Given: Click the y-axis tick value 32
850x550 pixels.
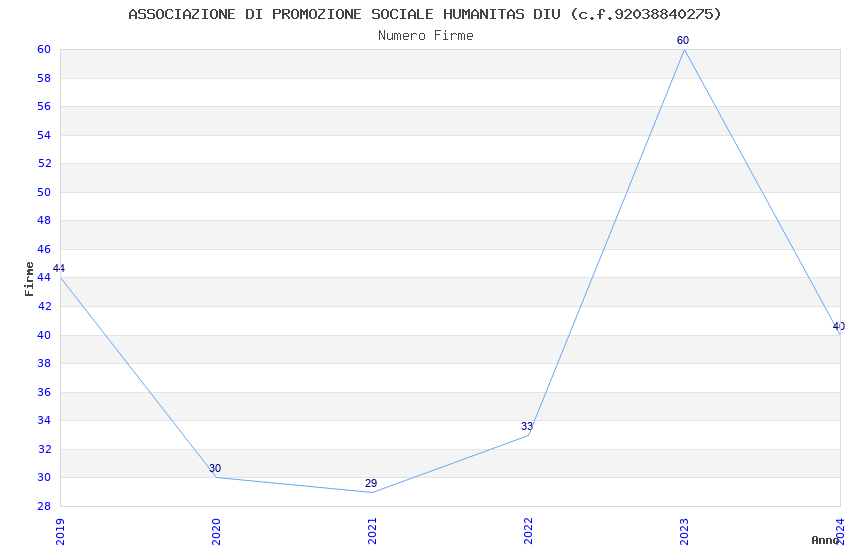Looking at the screenshot, I should pyautogui.click(x=44, y=449).
